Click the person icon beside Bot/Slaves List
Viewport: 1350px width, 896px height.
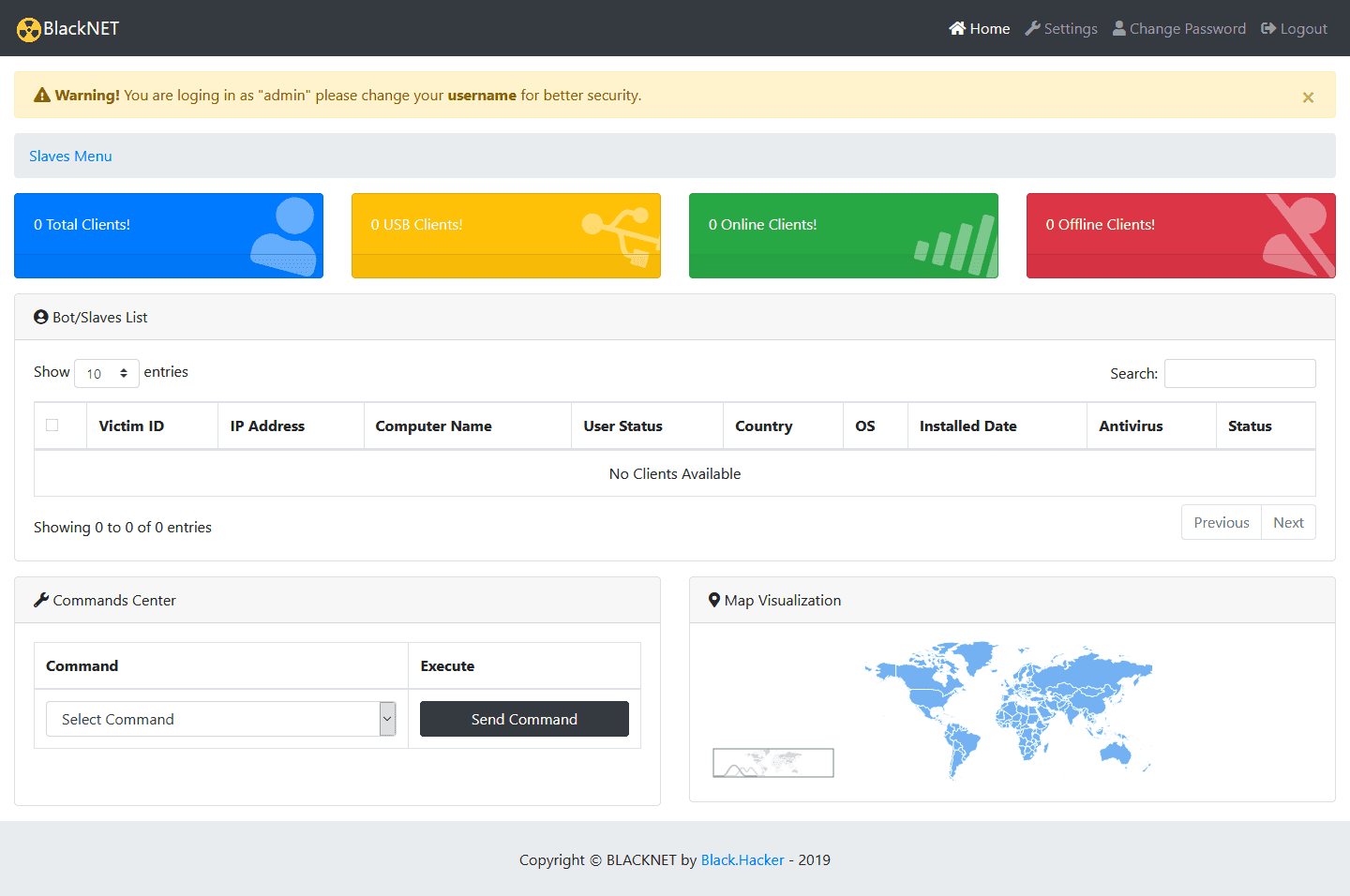(x=40, y=317)
